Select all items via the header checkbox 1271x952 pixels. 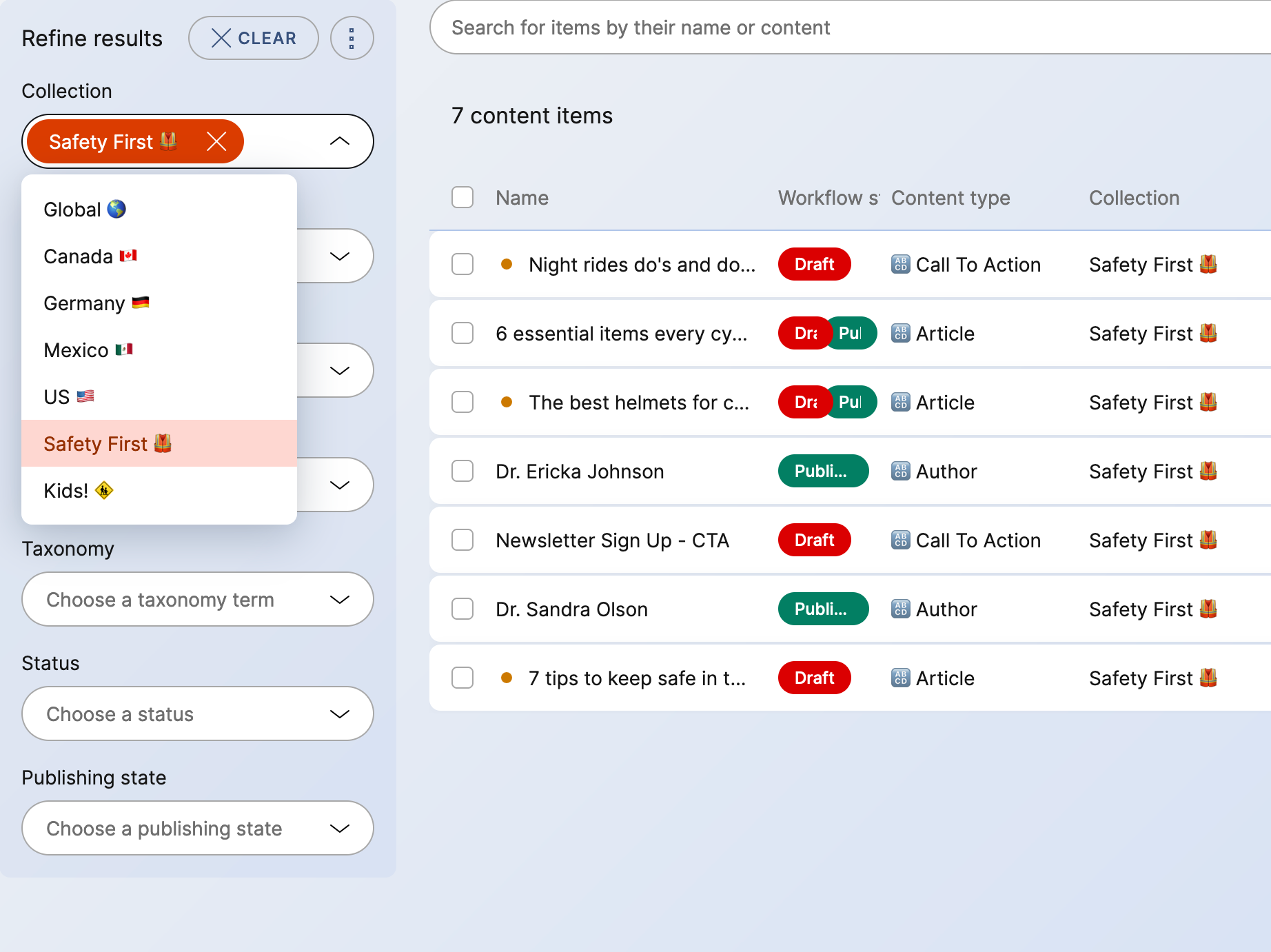462,197
